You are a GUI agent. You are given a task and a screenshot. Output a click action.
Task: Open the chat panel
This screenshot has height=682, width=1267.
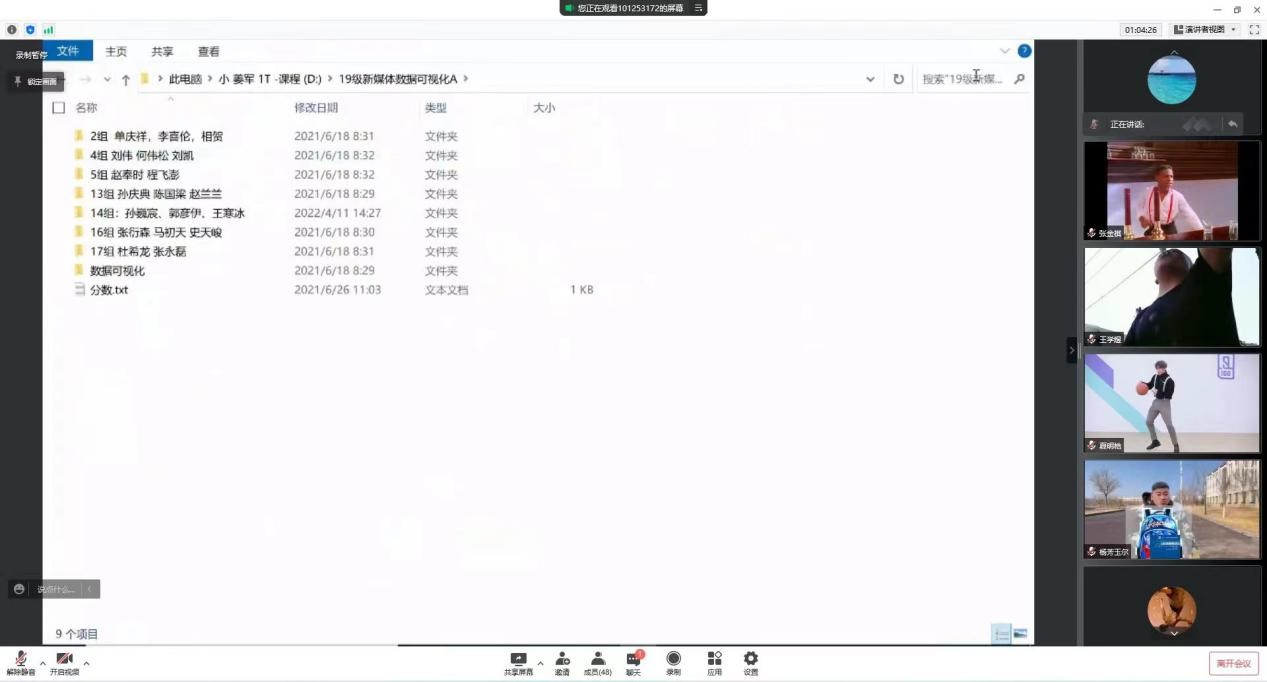pos(633,663)
